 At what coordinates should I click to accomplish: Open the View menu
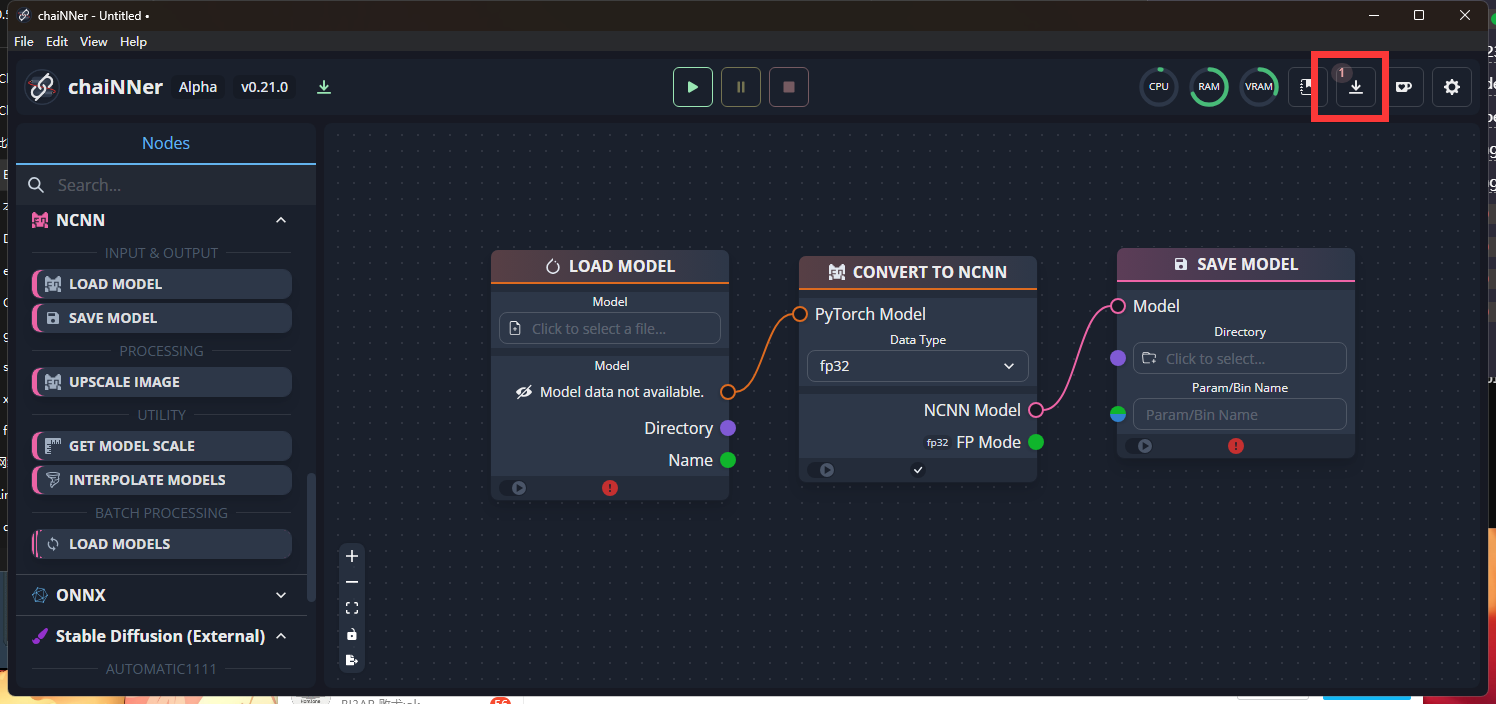point(94,42)
